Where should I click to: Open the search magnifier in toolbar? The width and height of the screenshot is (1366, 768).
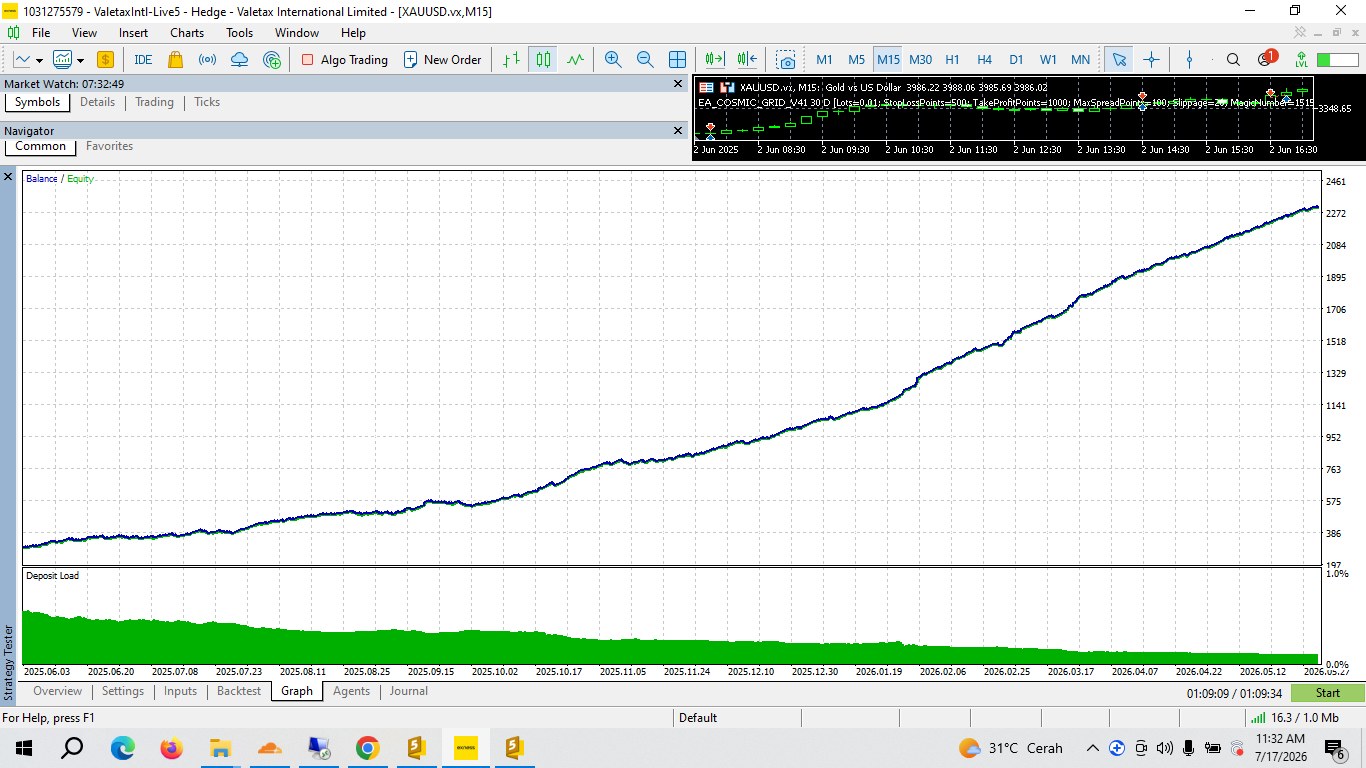[1233, 60]
